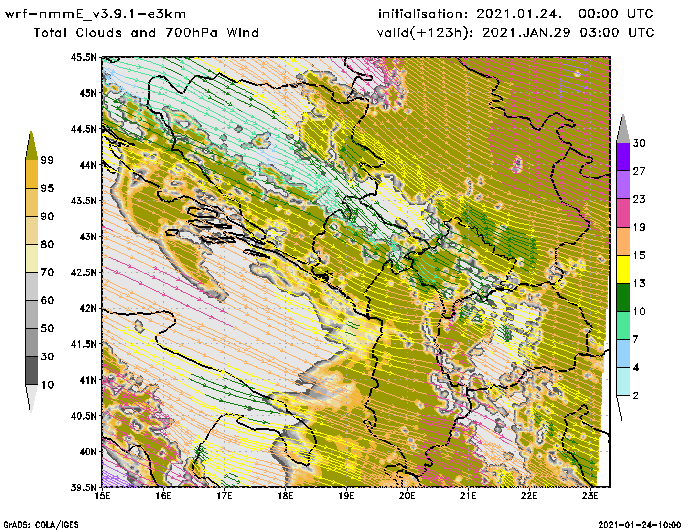Click the cloud legend swatch between 80 and 90

tap(31, 230)
